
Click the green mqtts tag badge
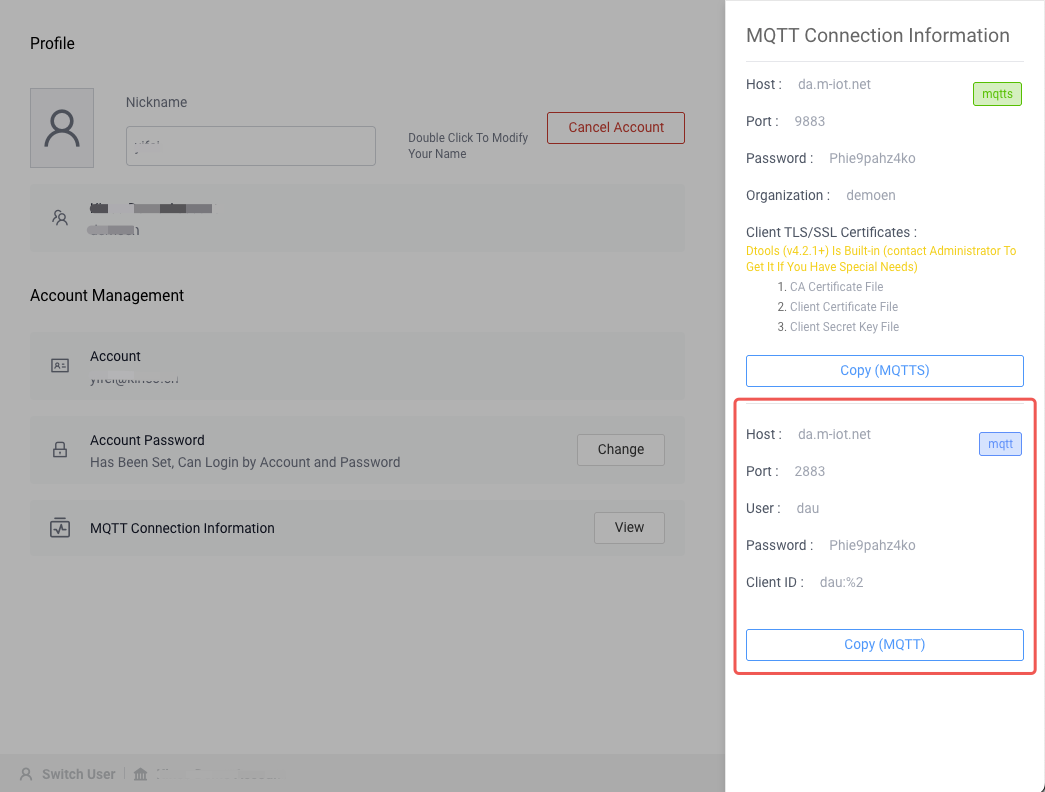(x=997, y=94)
